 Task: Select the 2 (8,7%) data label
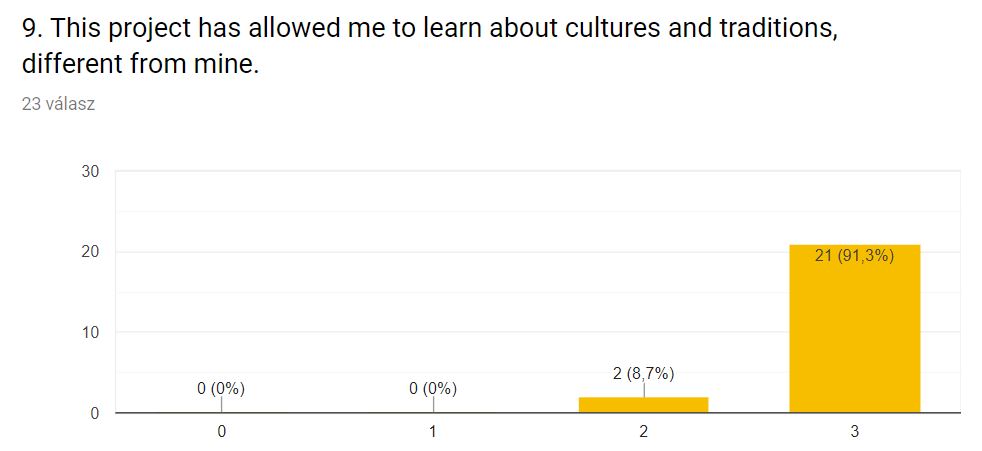(x=643, y=374)
